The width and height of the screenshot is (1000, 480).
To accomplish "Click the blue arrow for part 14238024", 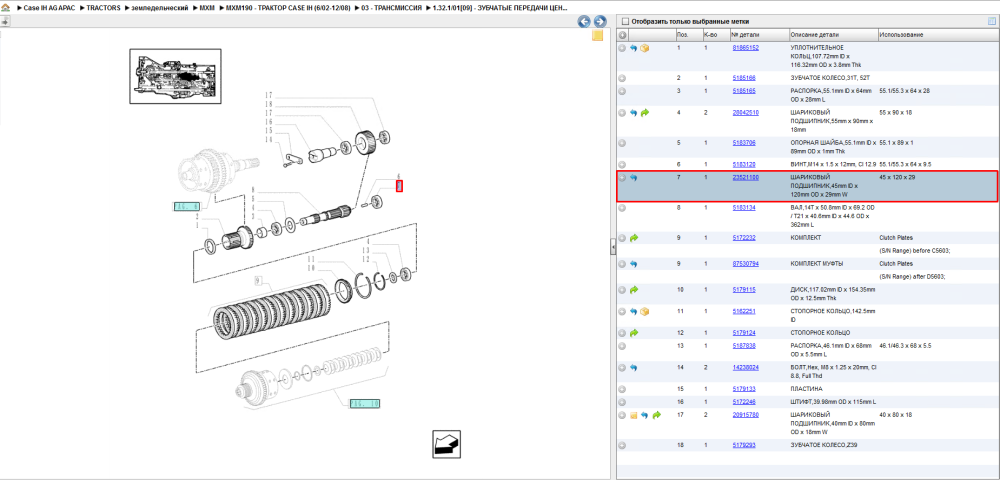I will pos(633,368).
